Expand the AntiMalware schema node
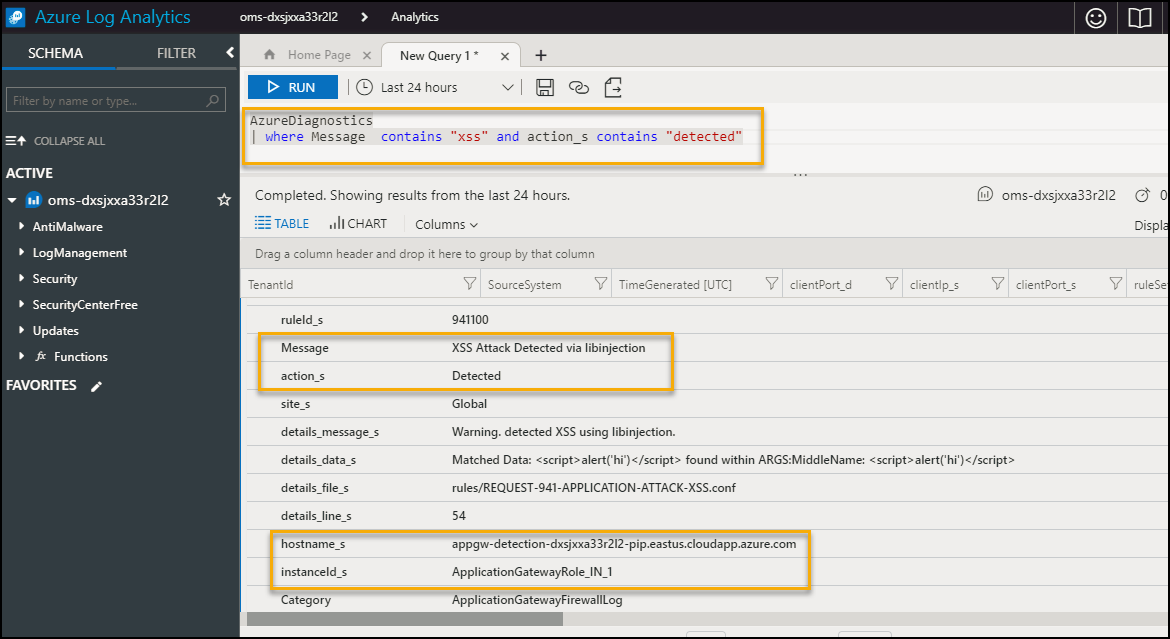The width and height of the screenshot is (1170, 639). click(22, 226)
